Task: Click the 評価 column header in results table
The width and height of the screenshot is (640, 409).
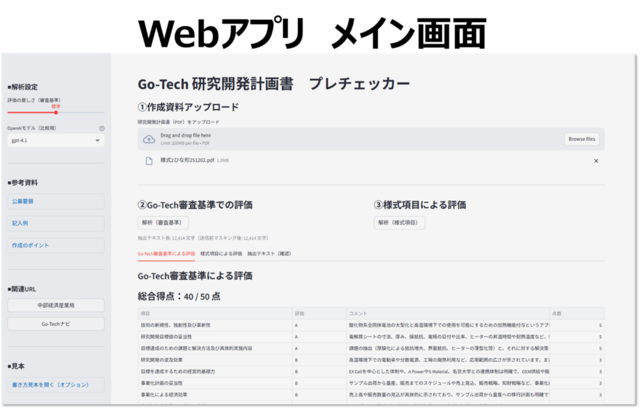Action: click(x=300, y=313)
